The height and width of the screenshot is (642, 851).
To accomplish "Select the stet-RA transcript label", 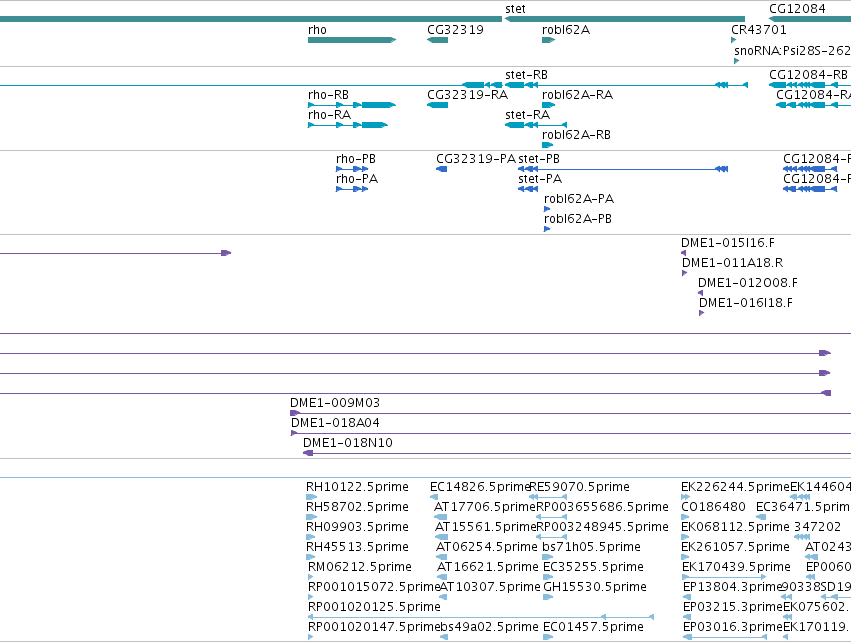I will pos(527,115).
